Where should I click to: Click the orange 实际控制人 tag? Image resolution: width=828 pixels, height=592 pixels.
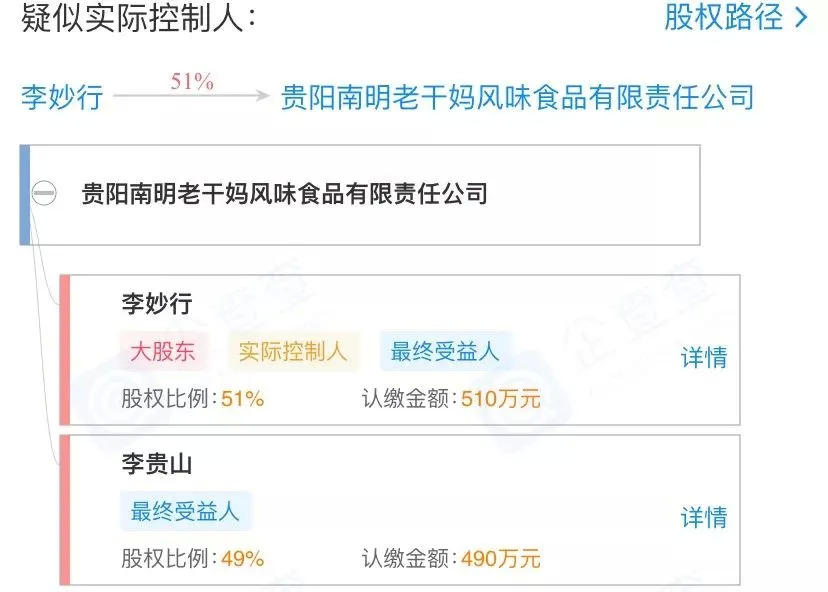click(x=293, y=351)
